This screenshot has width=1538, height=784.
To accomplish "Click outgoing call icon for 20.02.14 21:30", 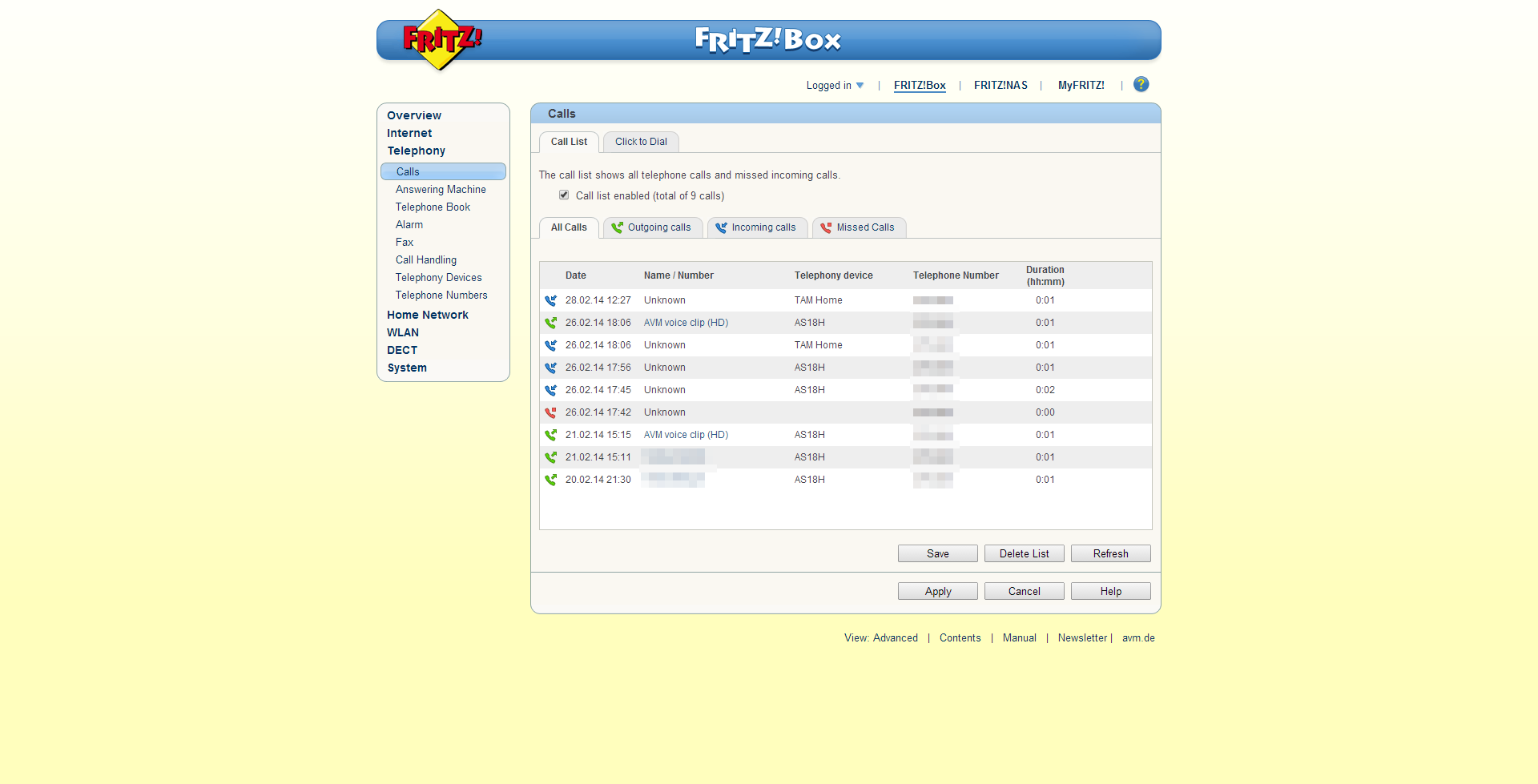I will click(x=551, y=480).
